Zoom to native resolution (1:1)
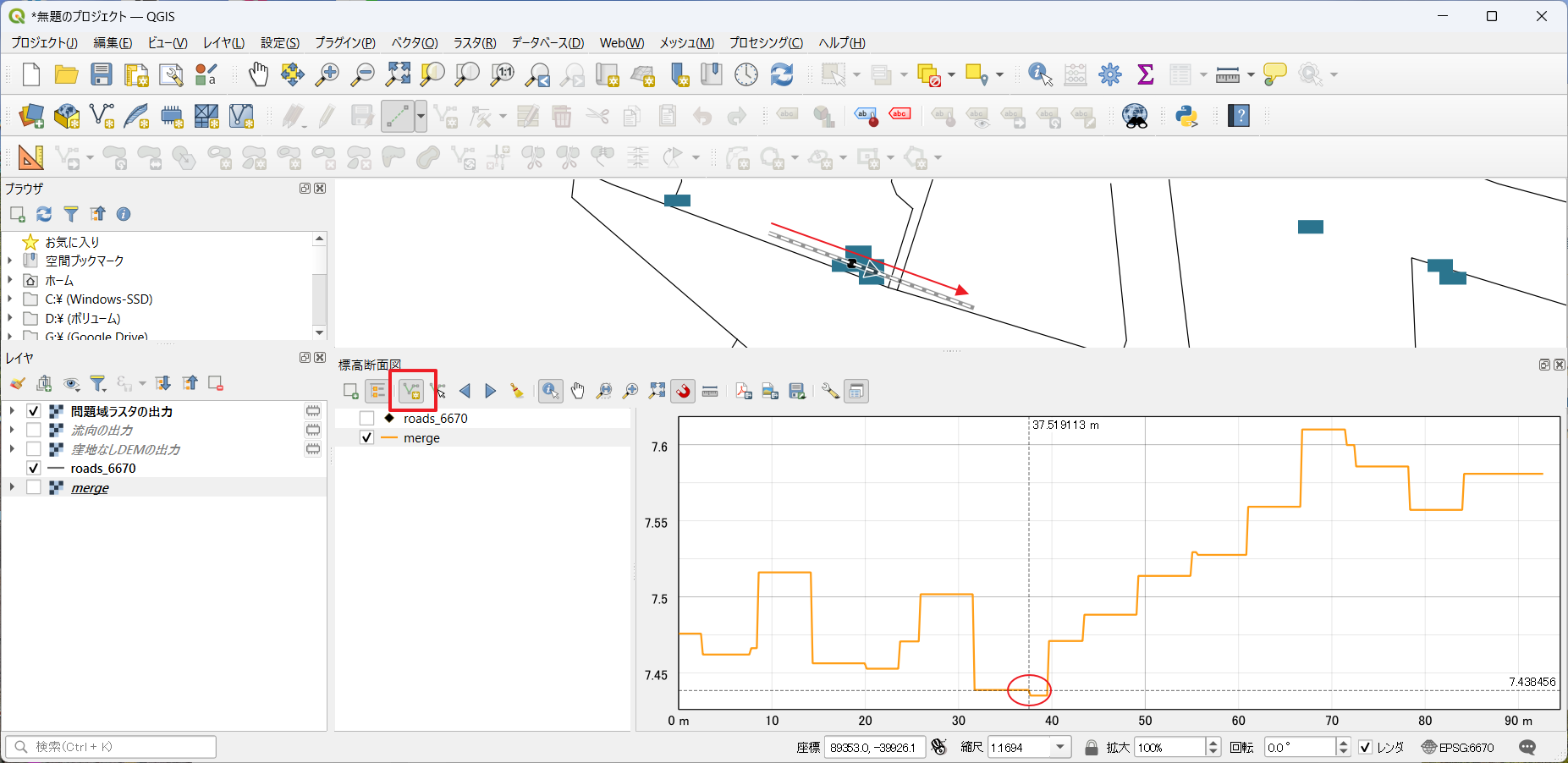Screen dimensions: 1568x763 (503, 74)
